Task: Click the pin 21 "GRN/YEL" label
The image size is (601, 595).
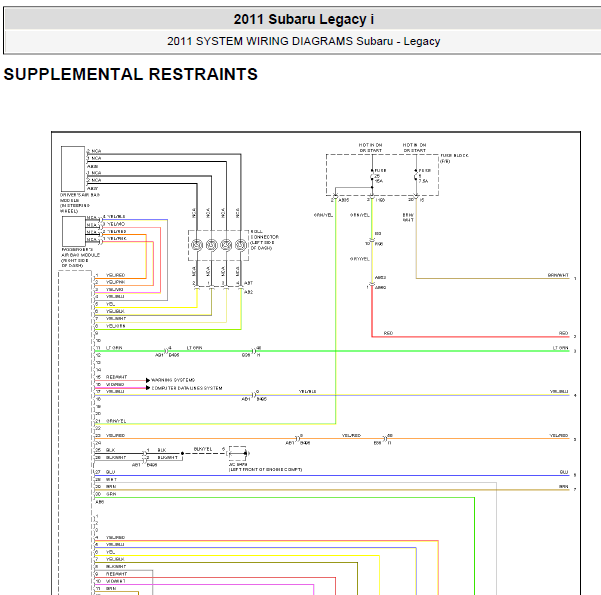Action: click(x=116, y=421)
